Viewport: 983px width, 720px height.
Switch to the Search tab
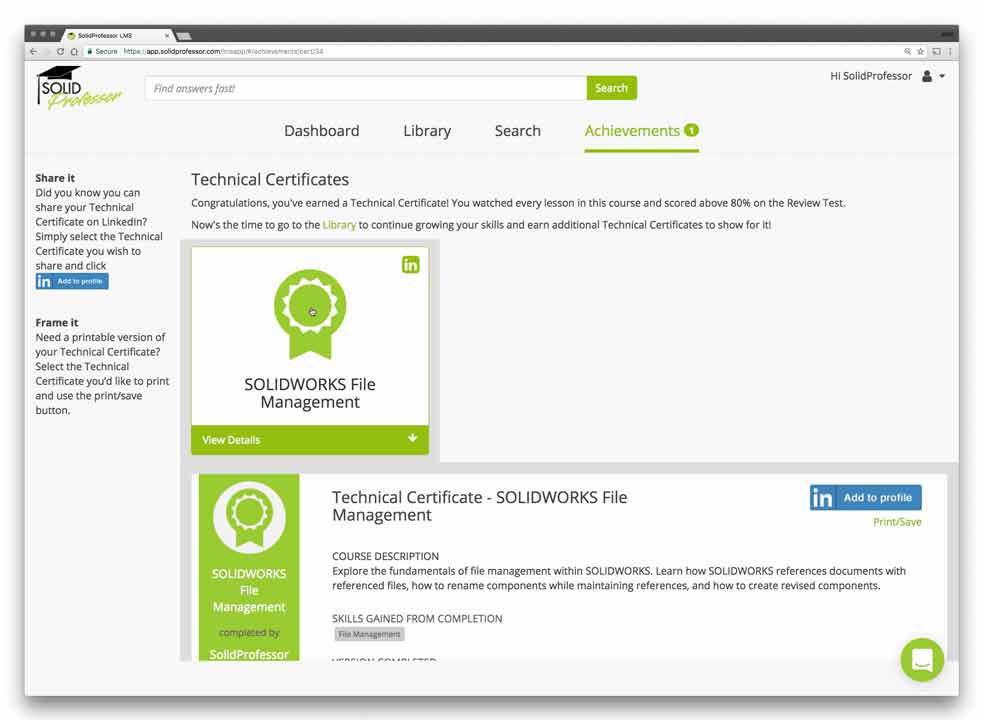pyautogui.click(x=517, y=131)
